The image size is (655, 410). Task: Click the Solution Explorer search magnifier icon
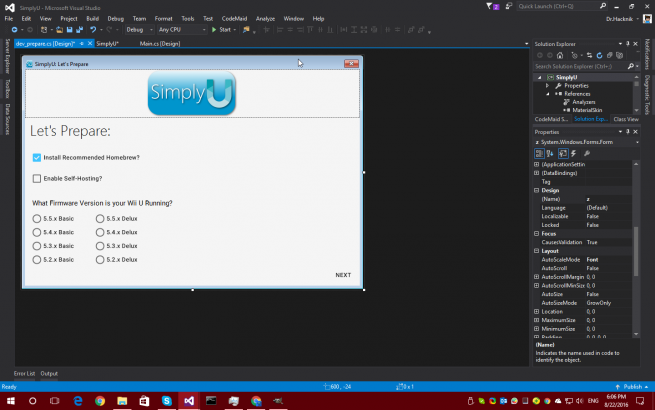coord(630,66)
